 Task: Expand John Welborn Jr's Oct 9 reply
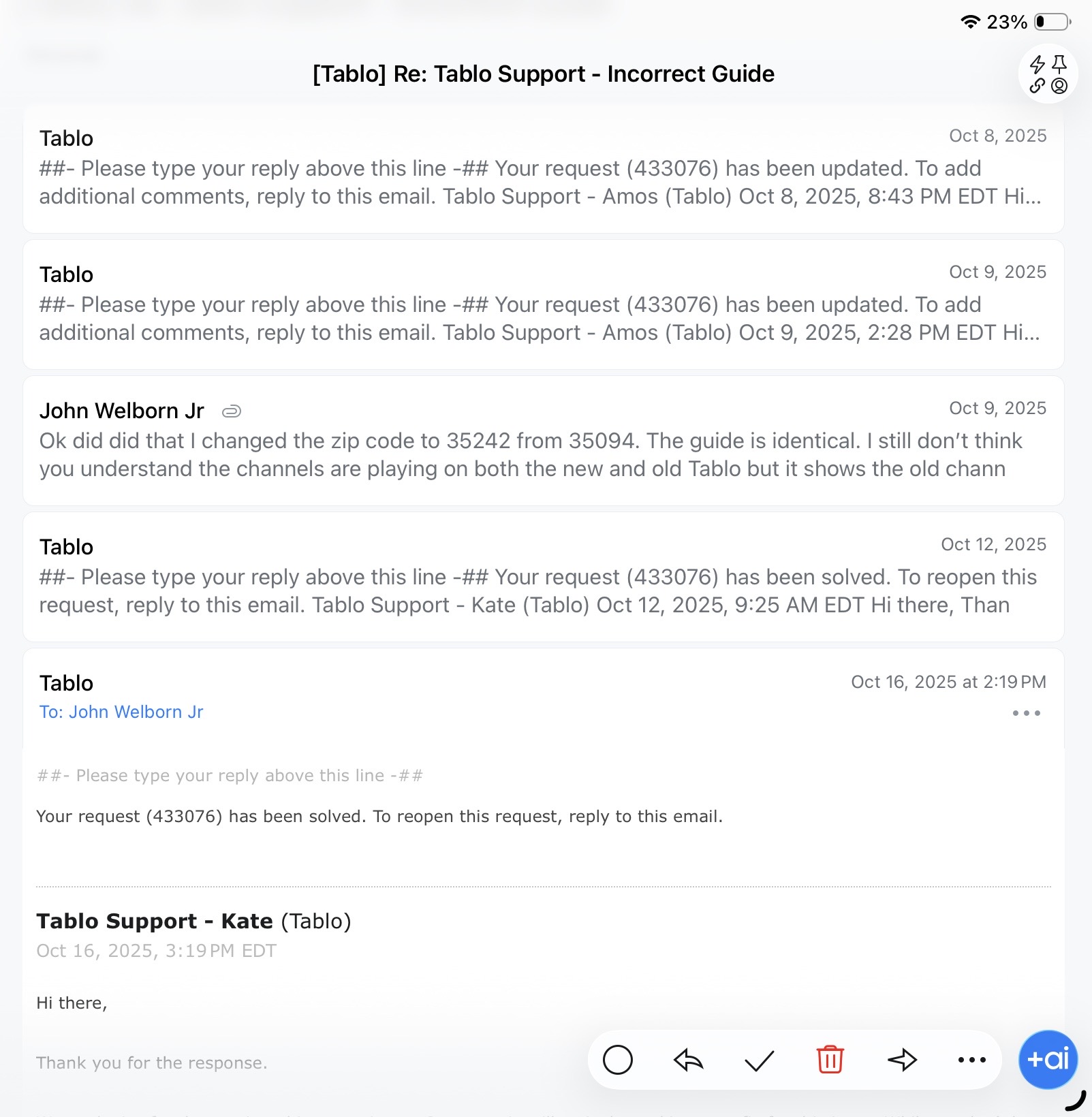pos(544,441)
